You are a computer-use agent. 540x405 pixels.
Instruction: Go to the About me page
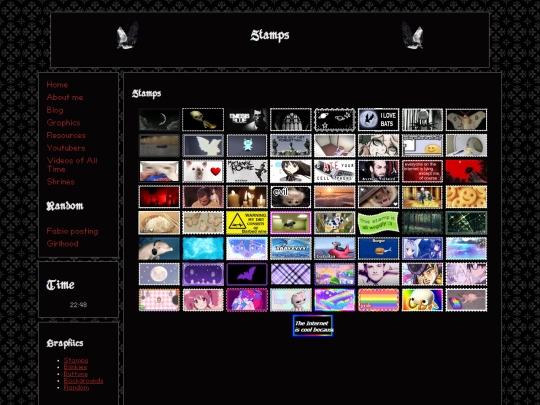(65, 97)
